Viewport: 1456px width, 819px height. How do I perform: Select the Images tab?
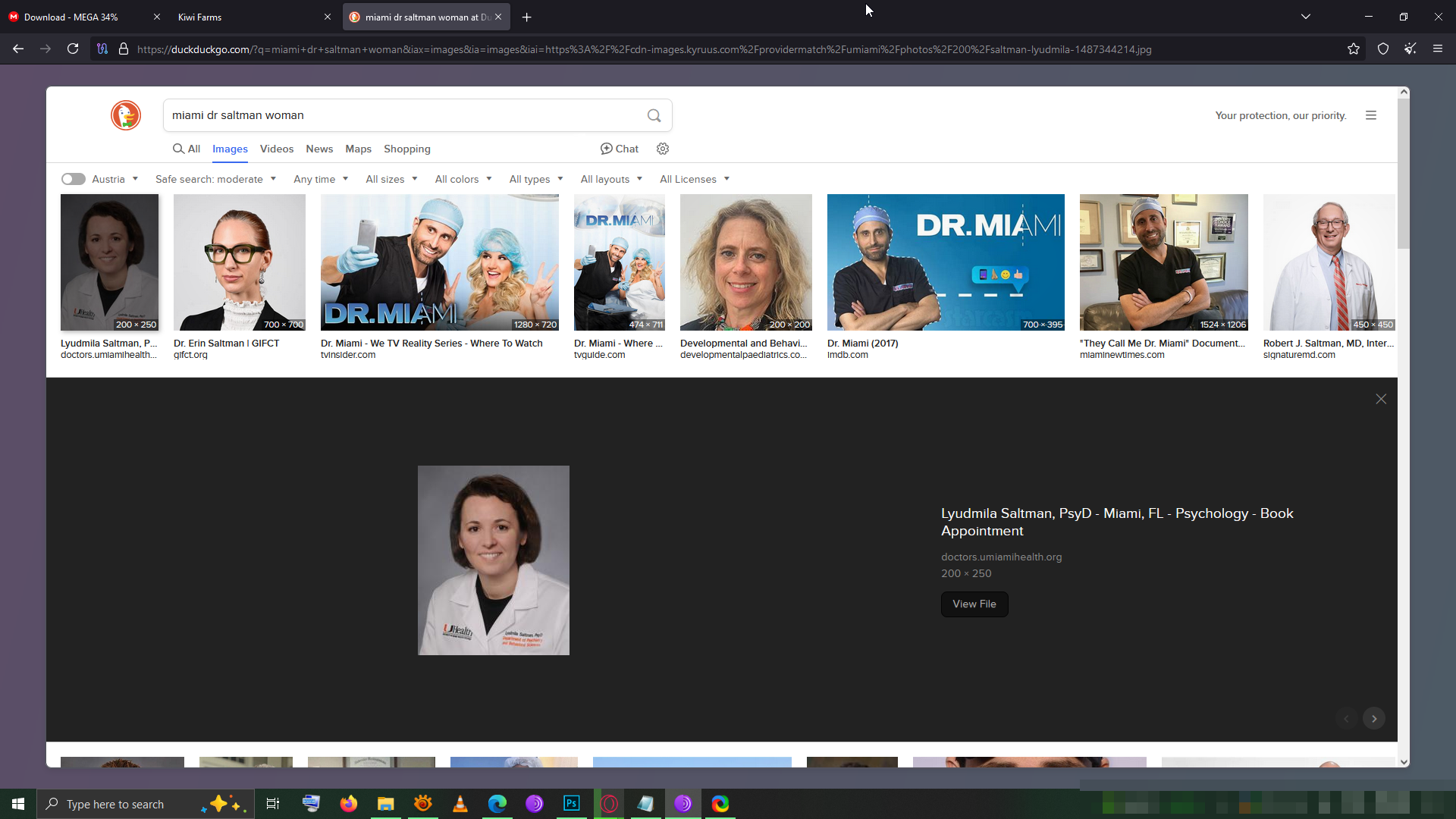click(x=230, y=149)
